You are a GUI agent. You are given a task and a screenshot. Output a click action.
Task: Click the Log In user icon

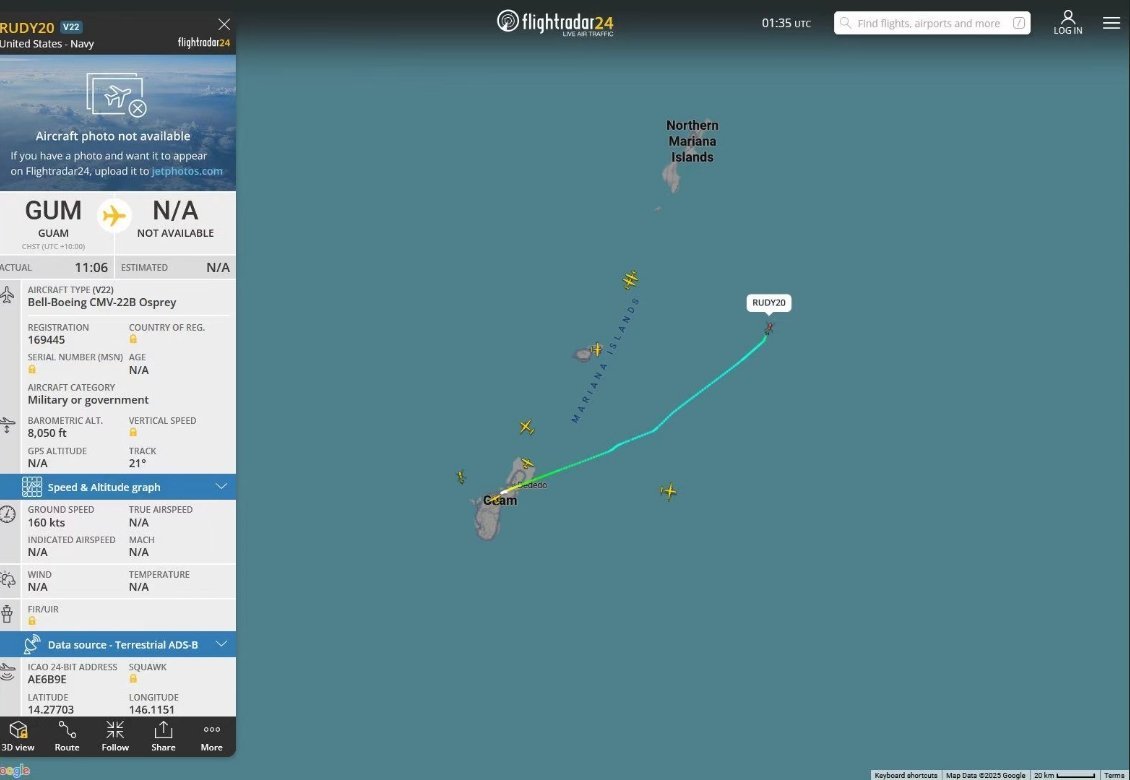point(1068,22)
